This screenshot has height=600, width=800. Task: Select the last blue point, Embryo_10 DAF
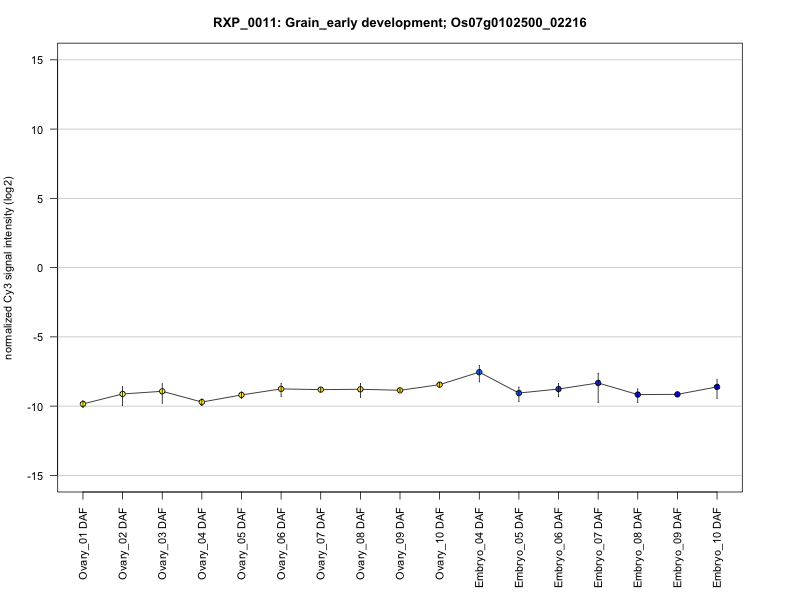(717, 387)
